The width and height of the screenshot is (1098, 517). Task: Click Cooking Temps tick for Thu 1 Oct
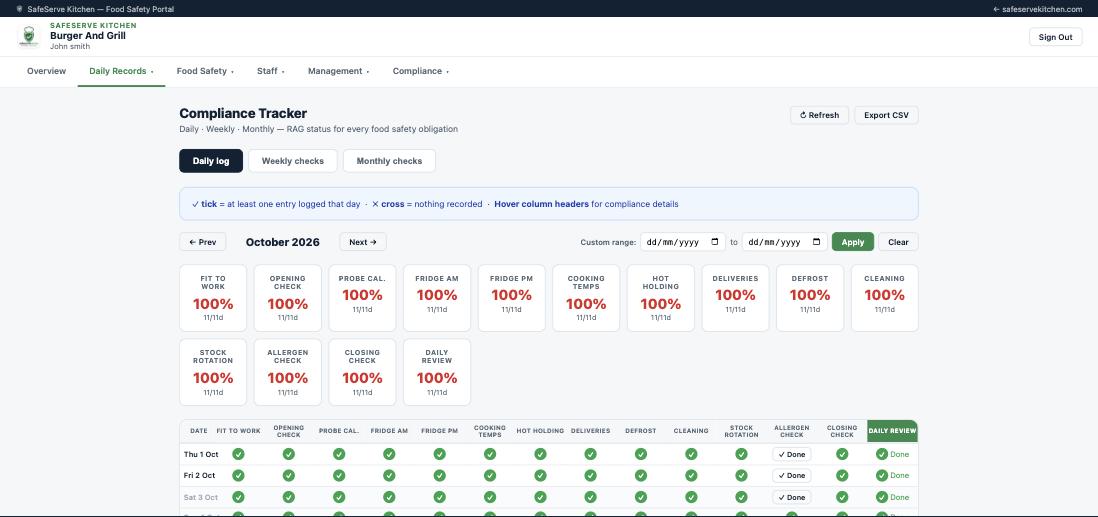(x=490, y=454)
